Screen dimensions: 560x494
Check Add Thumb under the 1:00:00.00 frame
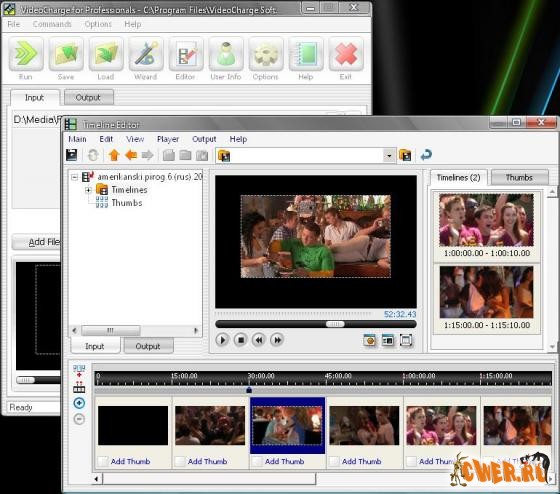tap(411, 461)
